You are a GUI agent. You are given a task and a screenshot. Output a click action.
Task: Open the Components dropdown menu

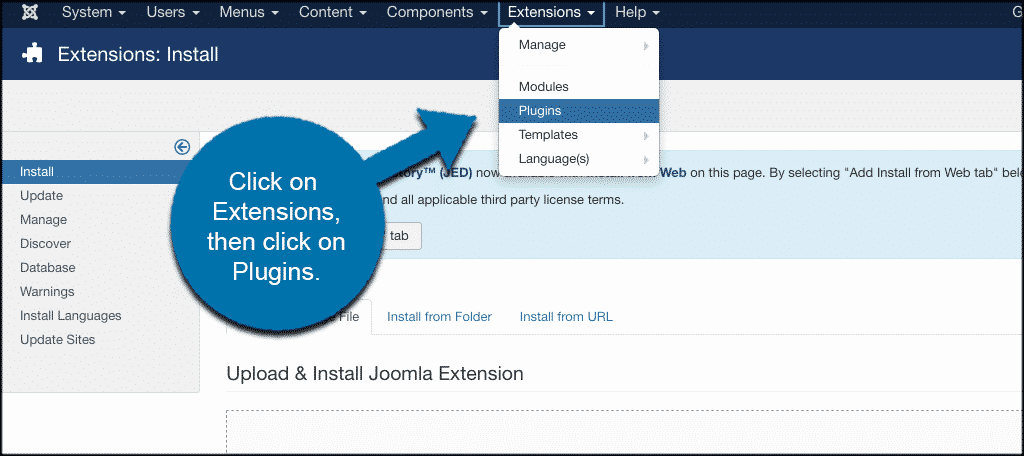(x=437, y=12)
